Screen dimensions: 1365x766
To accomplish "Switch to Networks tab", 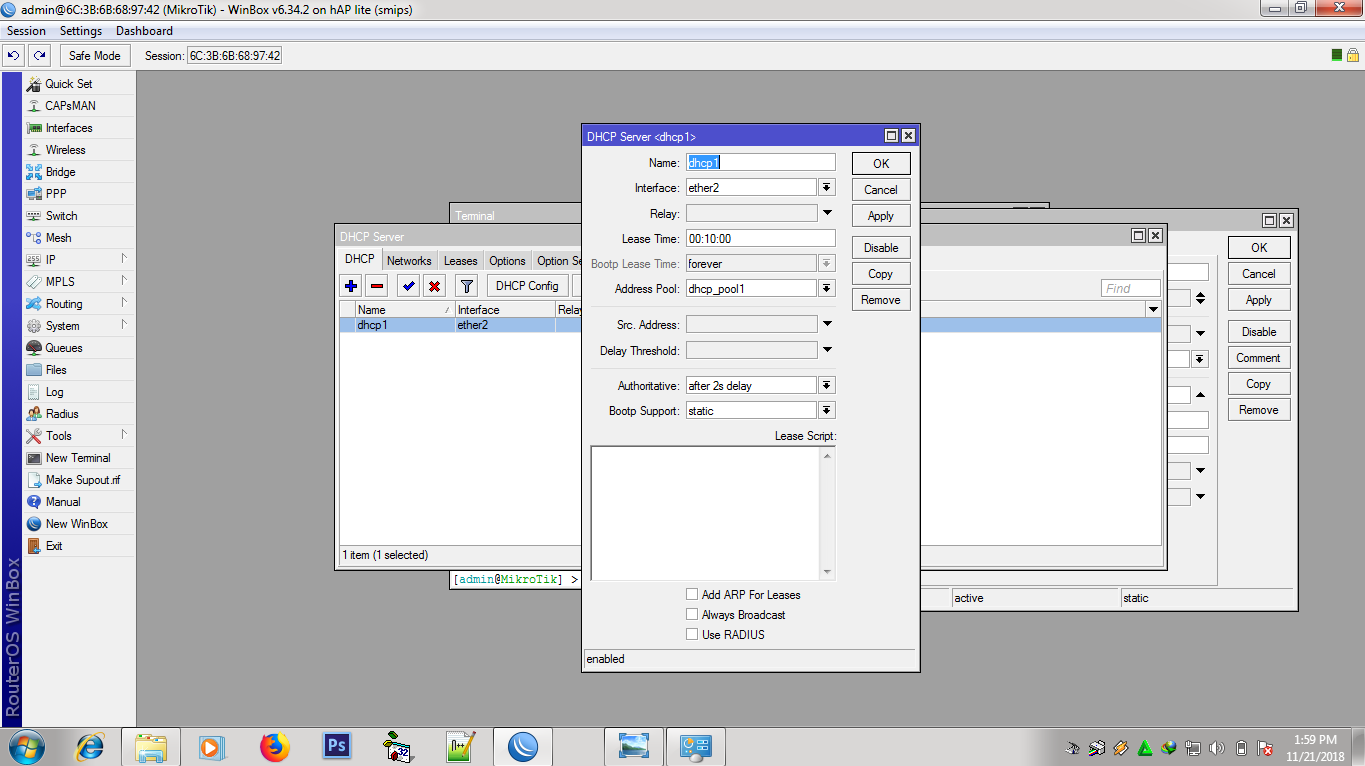I will (409, 261).
